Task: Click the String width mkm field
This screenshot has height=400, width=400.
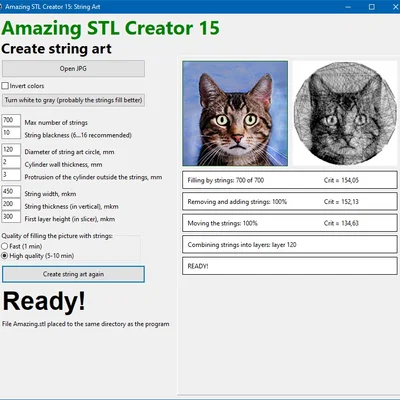Action: (11, 192)
